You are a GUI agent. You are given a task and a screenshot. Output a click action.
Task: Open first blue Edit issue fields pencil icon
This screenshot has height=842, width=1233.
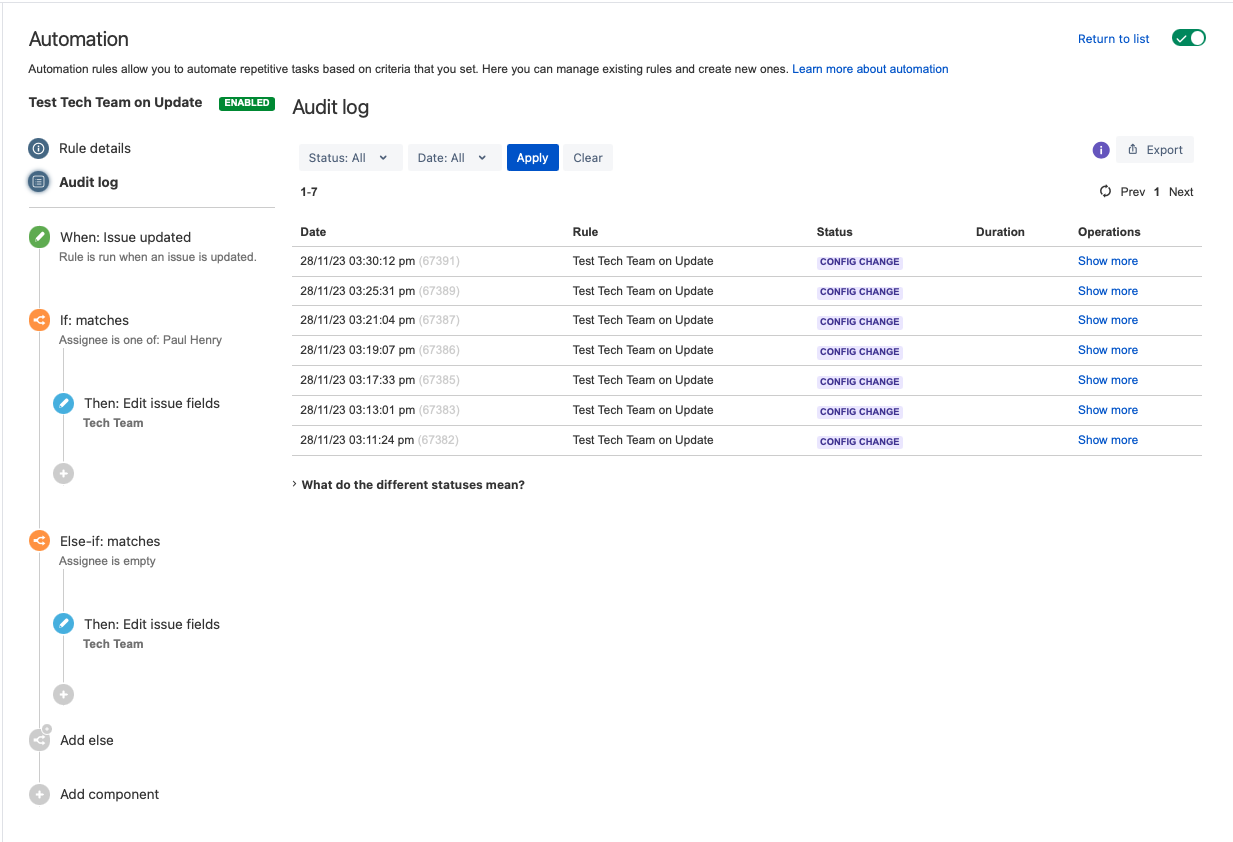[x=63, y=403]
